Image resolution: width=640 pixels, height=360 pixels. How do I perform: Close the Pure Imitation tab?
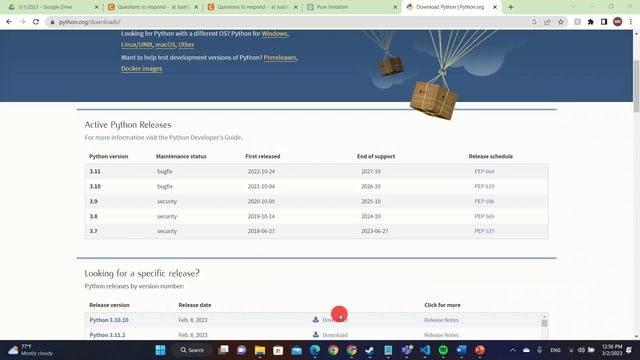395,7
